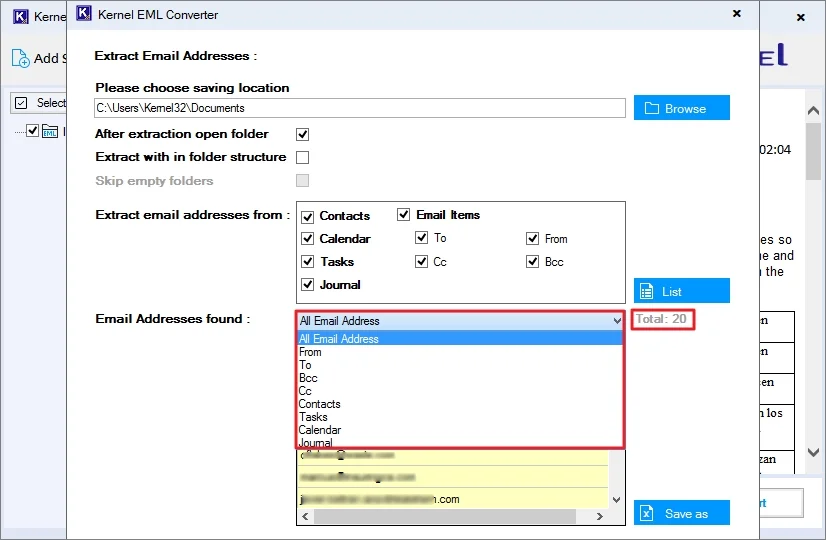Click the Browse folder button
The width and height of the screenshot is (826, 540).
click(x=681, y=108)
